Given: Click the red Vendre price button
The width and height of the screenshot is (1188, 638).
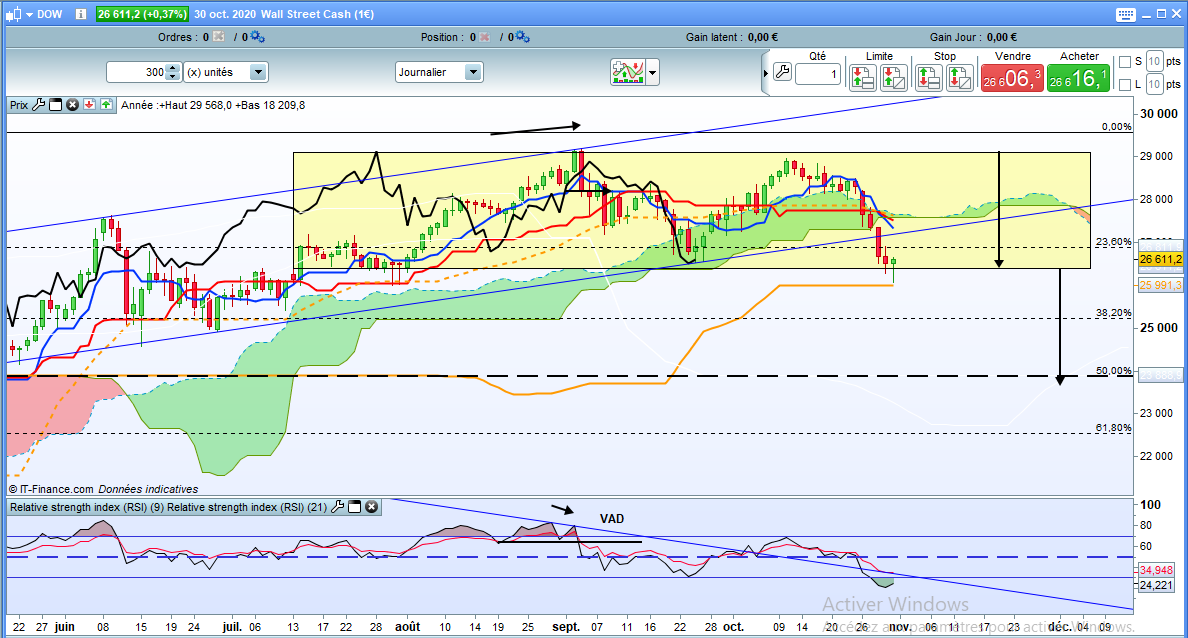Looking at the screenshot, I should [x=1012, y=78].
